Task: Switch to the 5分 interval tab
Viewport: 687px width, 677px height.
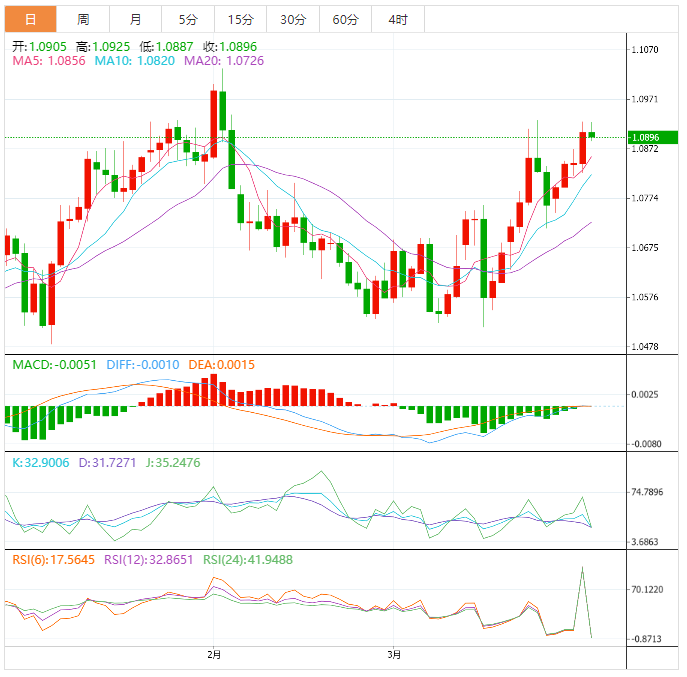Action: (x=188, y=19)
